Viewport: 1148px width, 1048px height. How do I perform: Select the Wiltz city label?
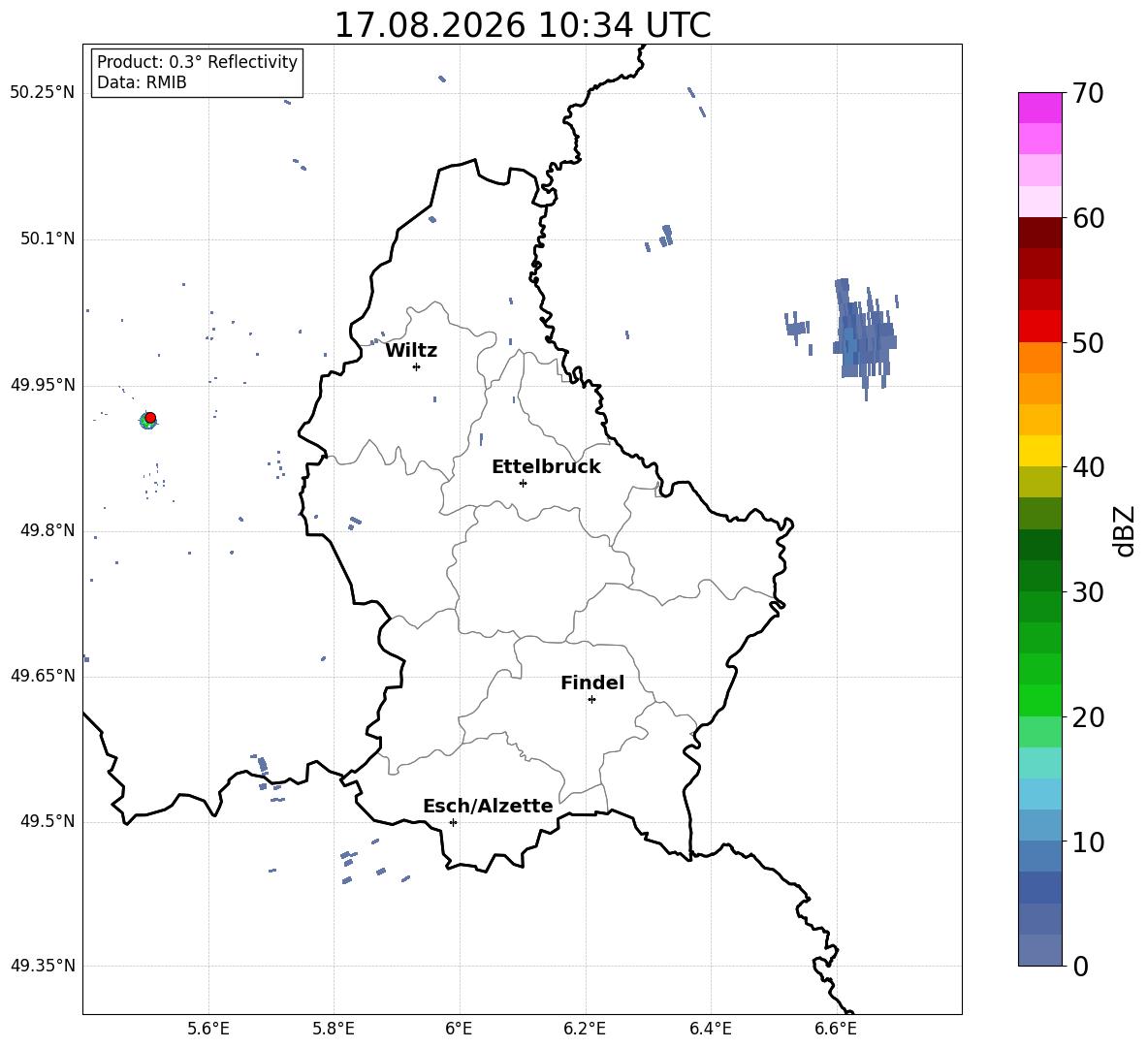(x=411, y=351)
